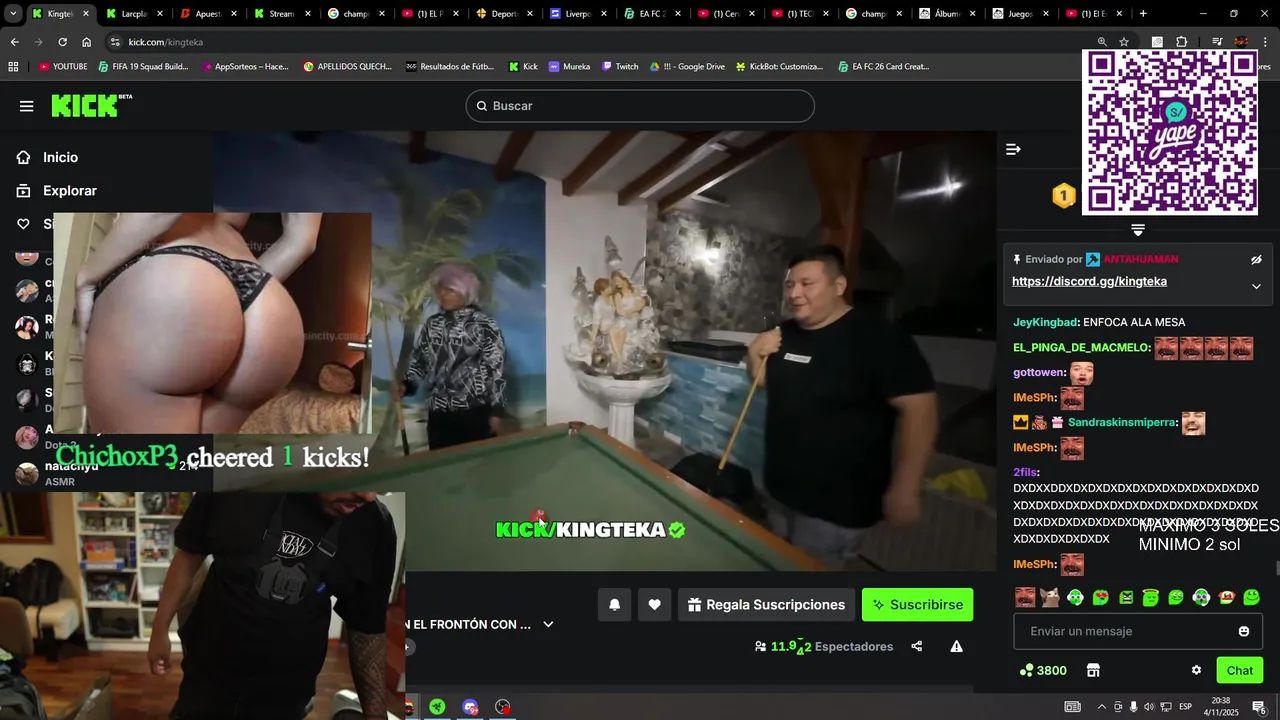
Task: Open a new browser tab with the plus
Action: (x=1143, y=14)
